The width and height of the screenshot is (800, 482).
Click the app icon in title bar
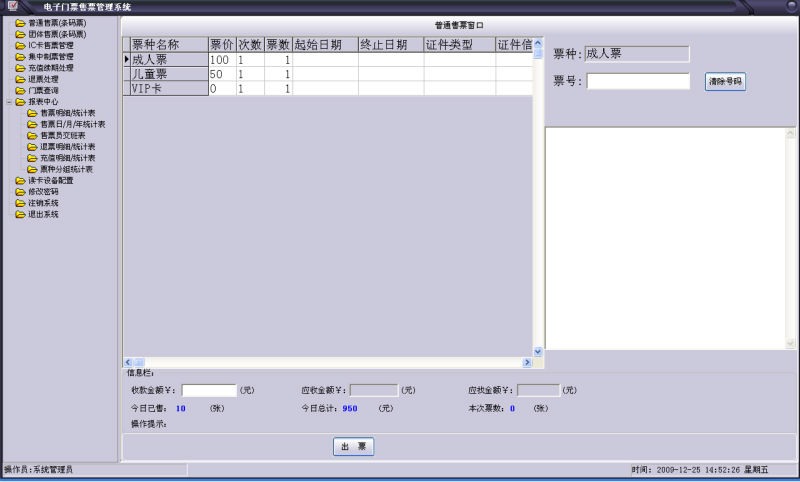tap(12, 6)
